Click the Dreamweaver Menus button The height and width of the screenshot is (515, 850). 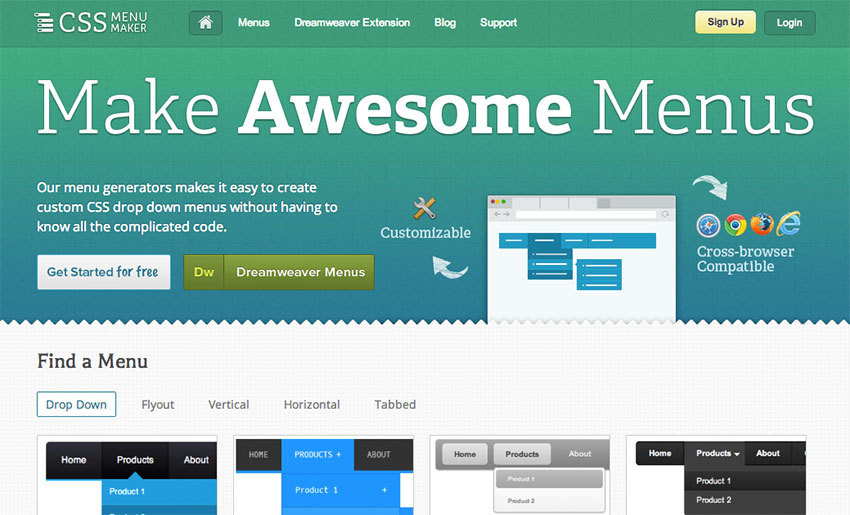[299, 272]
